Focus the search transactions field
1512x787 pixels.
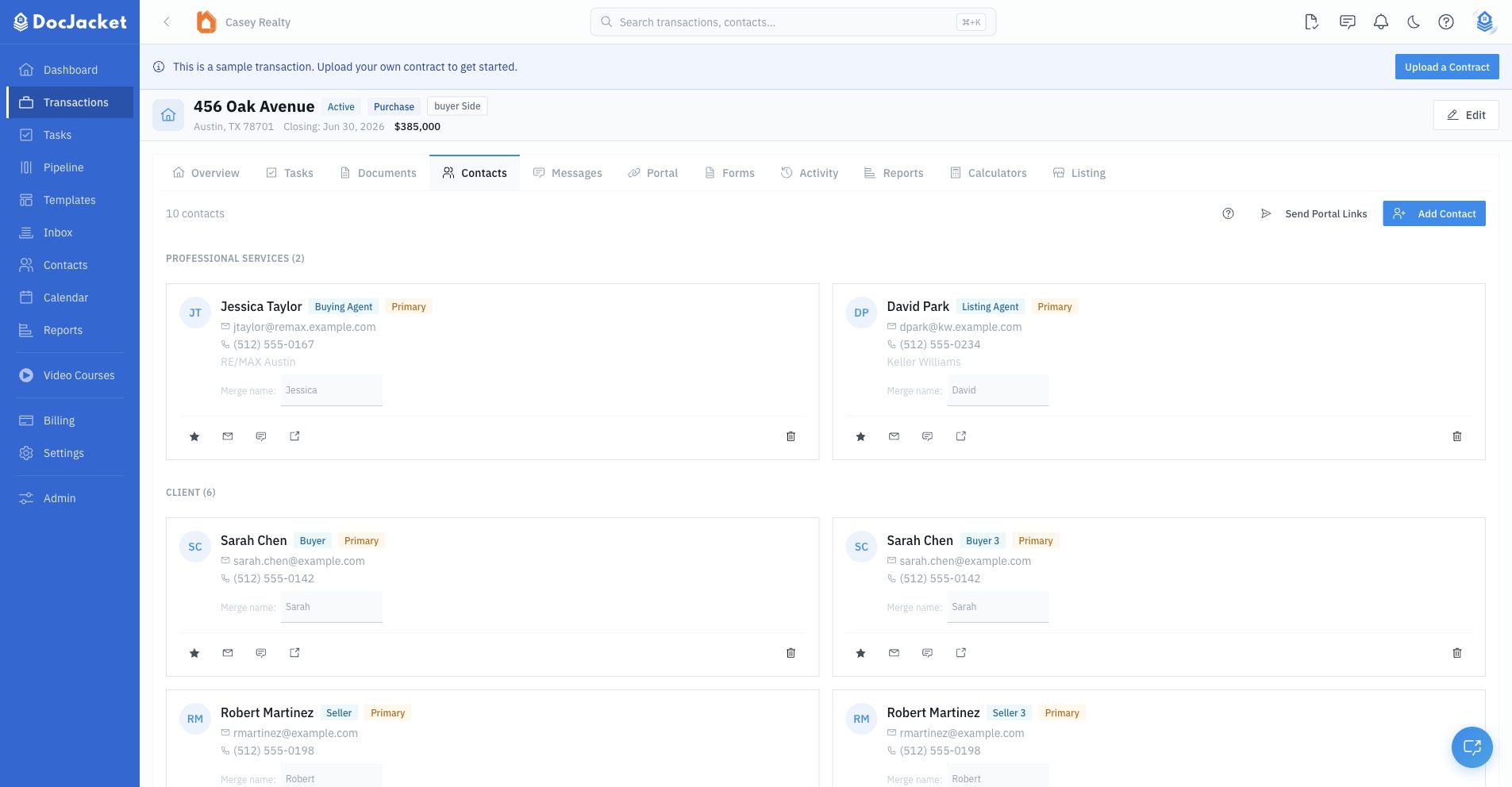[x=793, y=22]
